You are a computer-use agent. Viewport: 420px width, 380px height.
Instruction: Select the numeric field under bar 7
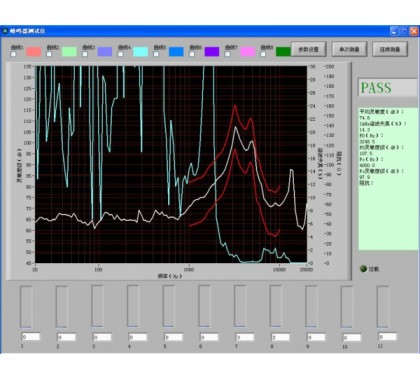click(x=245, y=337)
